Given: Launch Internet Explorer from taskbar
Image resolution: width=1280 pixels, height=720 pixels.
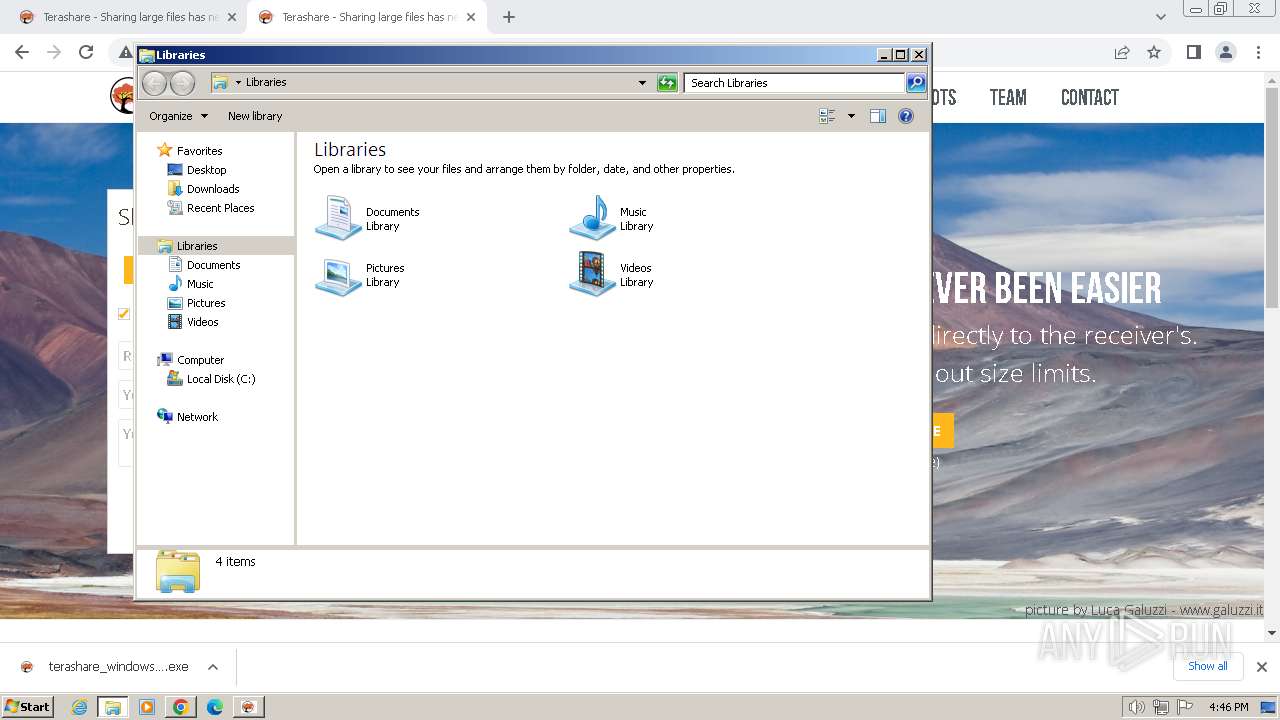Looking at the screenshot, I should point(80,707).
